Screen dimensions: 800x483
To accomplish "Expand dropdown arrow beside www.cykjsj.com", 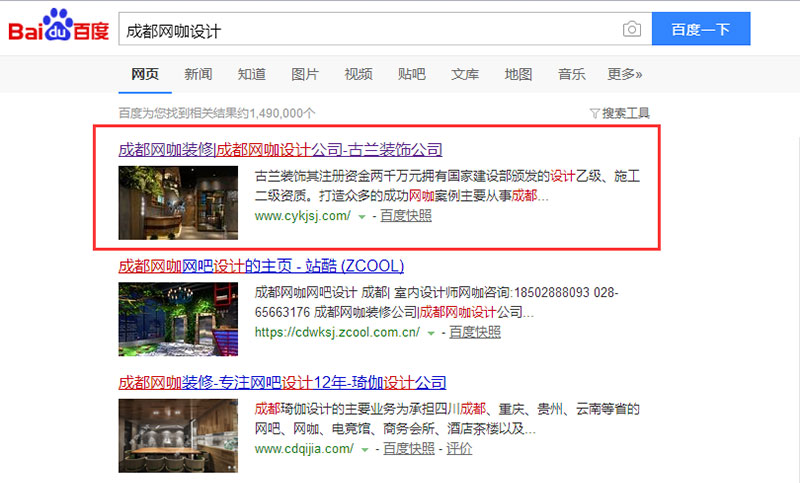I will point(362,217).
